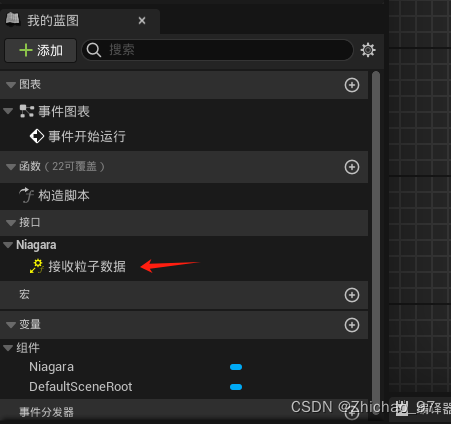
Task: Add a new macro with plus icon
Action: click(352, 295)
